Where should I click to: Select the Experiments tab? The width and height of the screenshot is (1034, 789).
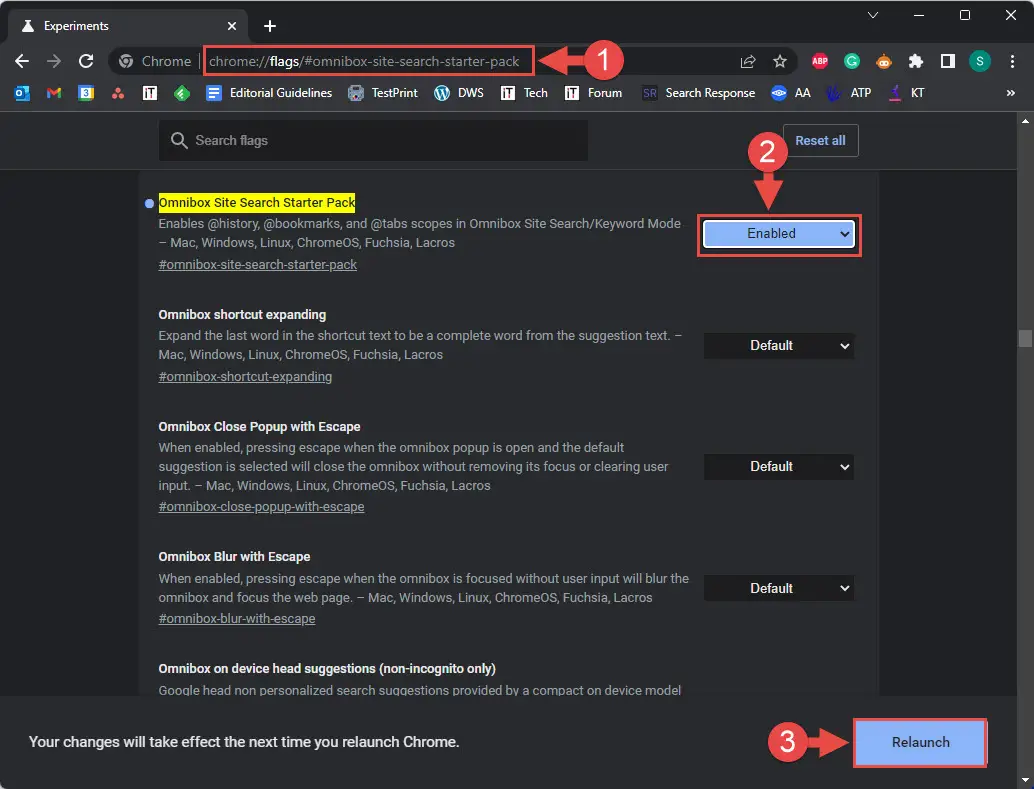pos(127,26)
